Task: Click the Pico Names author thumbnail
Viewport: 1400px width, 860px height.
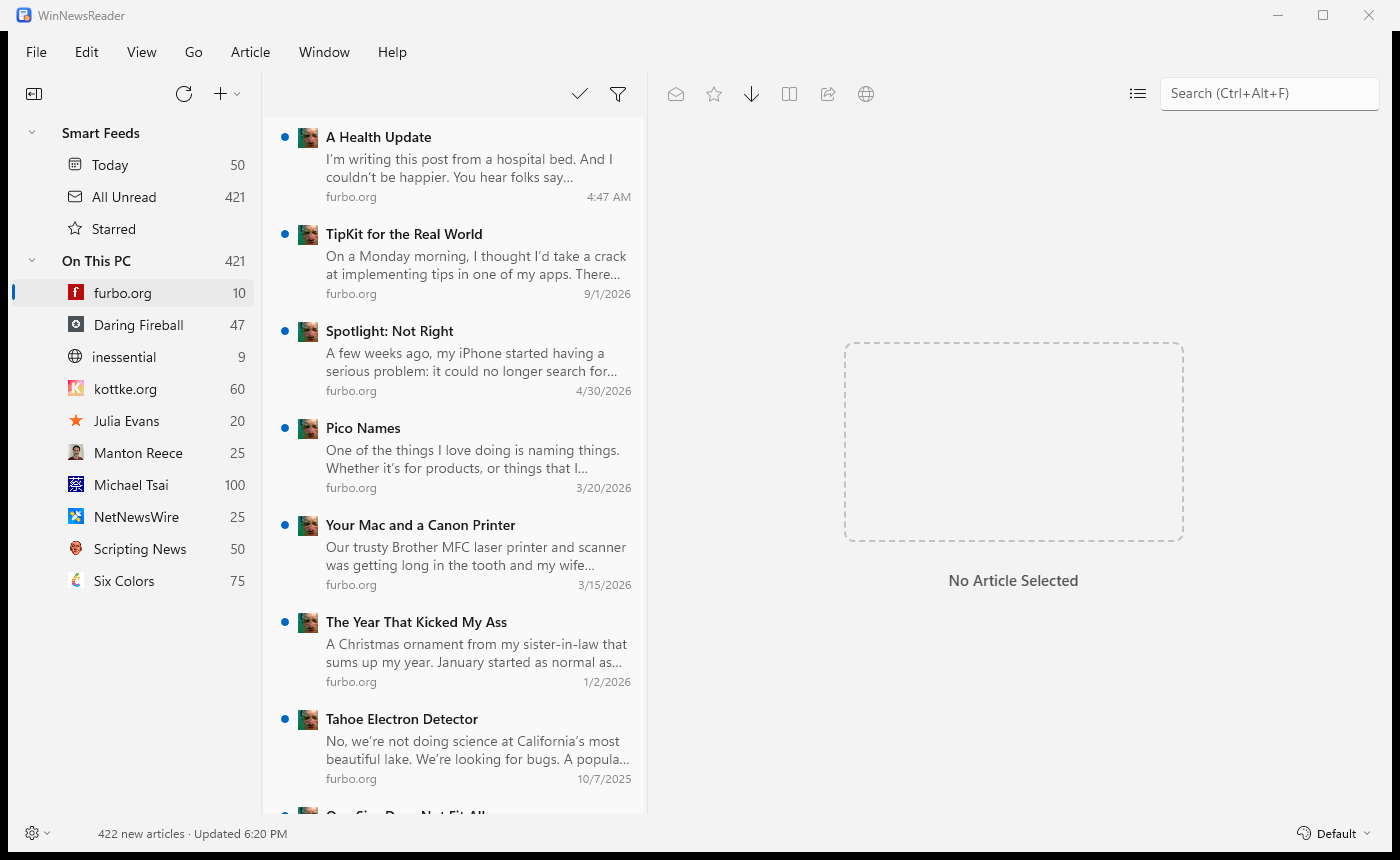Action: (x=308, y=429)
